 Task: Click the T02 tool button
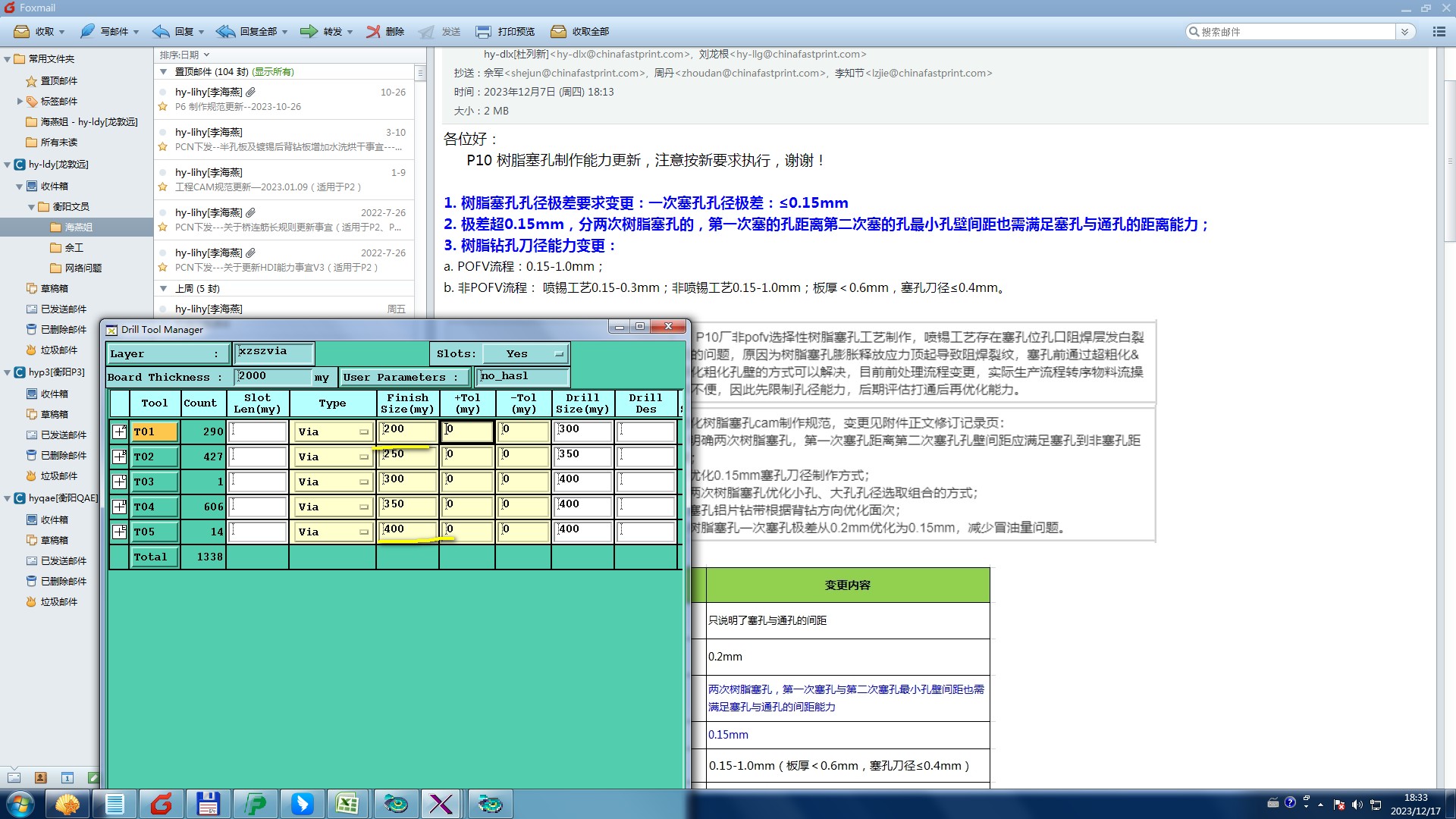click(x=154, y=457)
